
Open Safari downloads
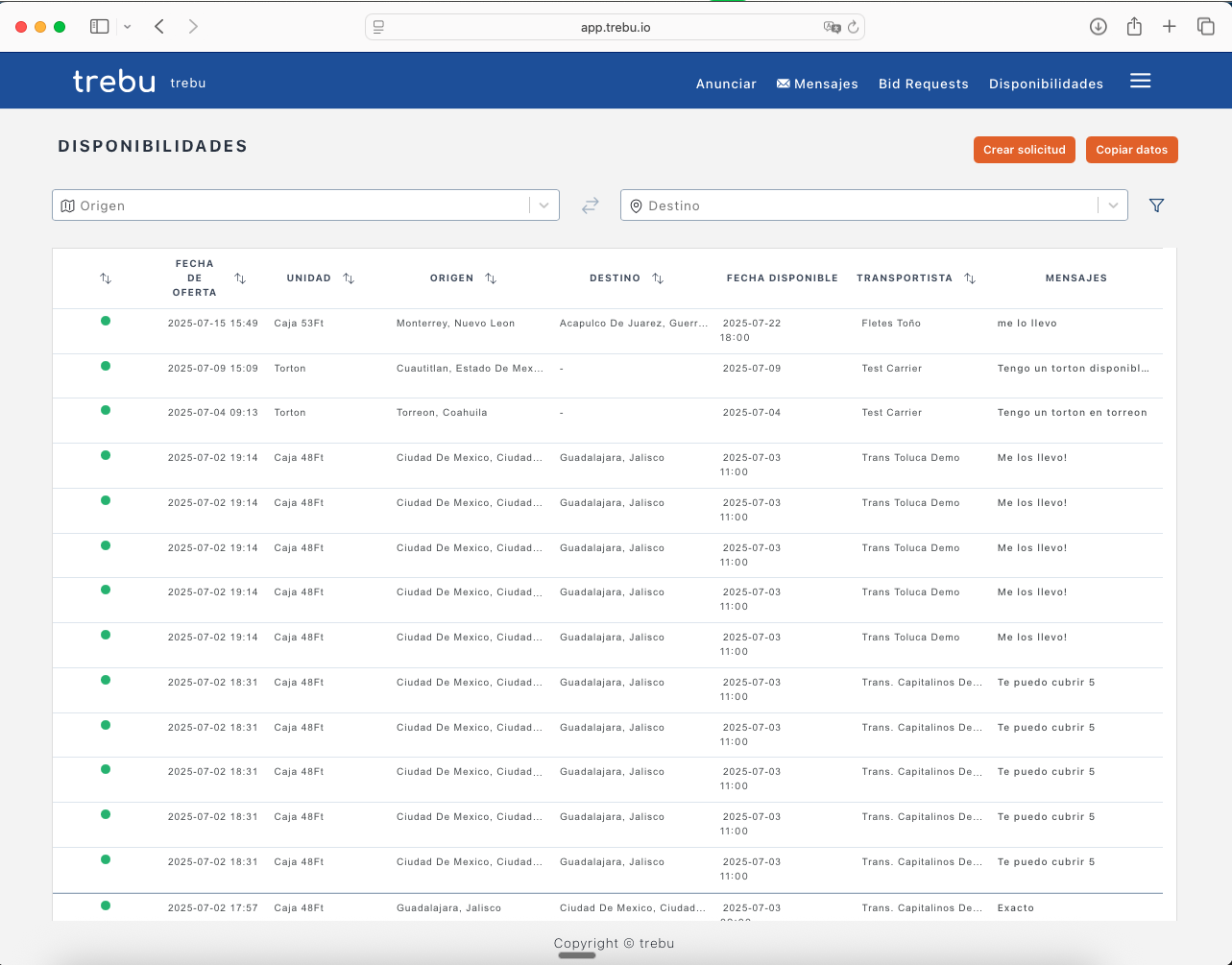pos(1099,27)
